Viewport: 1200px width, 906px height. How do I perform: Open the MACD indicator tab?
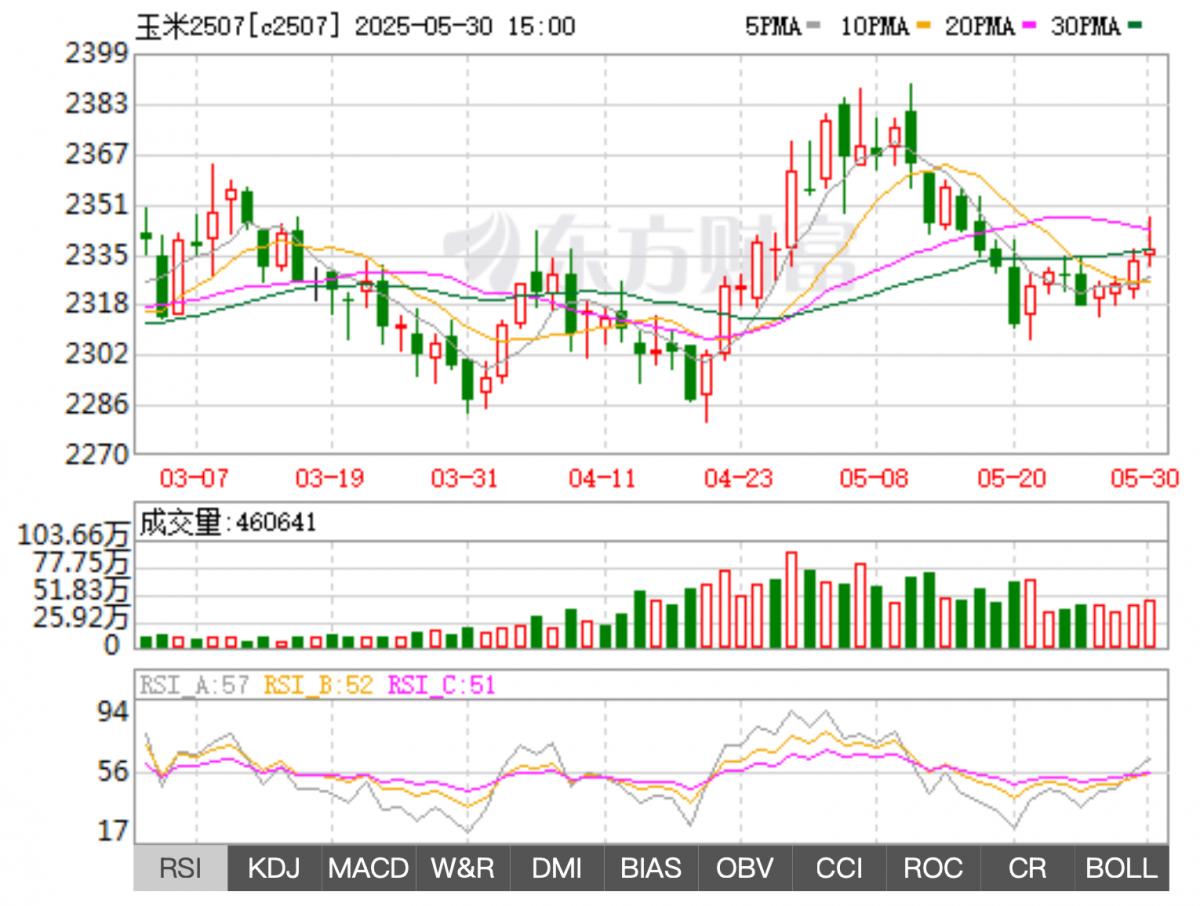coord(368,868)
